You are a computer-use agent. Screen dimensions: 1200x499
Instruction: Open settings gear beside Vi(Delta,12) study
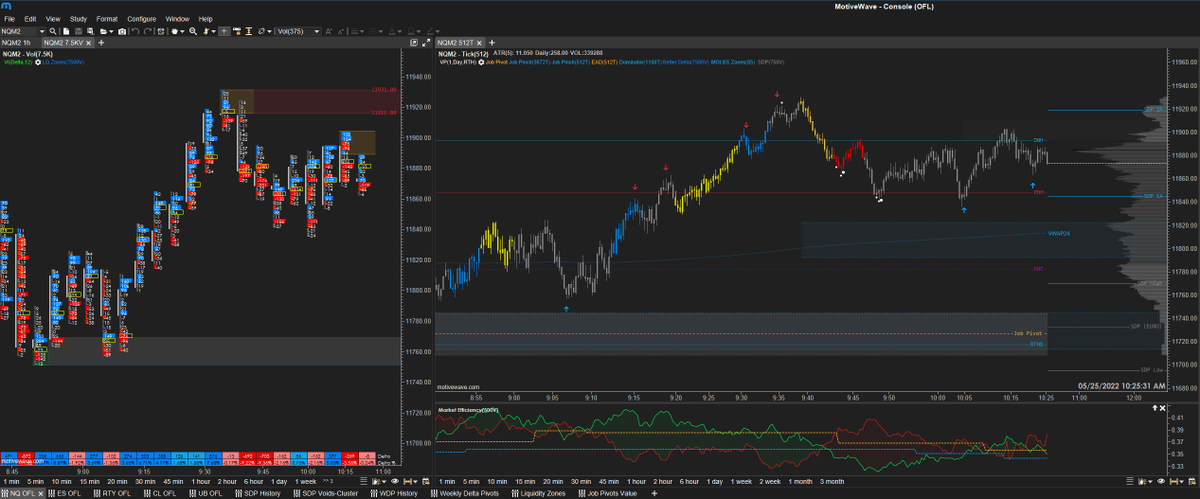click(x=38, y=62)
